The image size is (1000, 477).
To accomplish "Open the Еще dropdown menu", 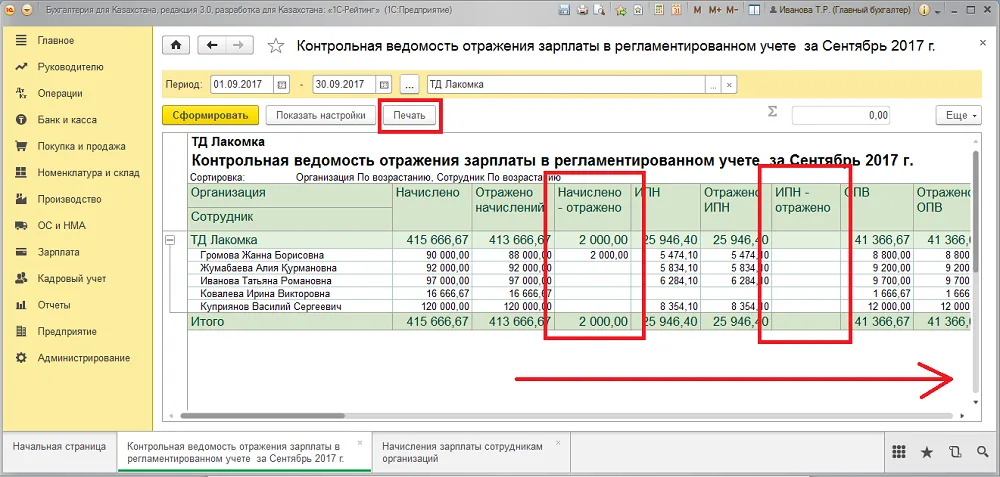I will pos(959,115).
